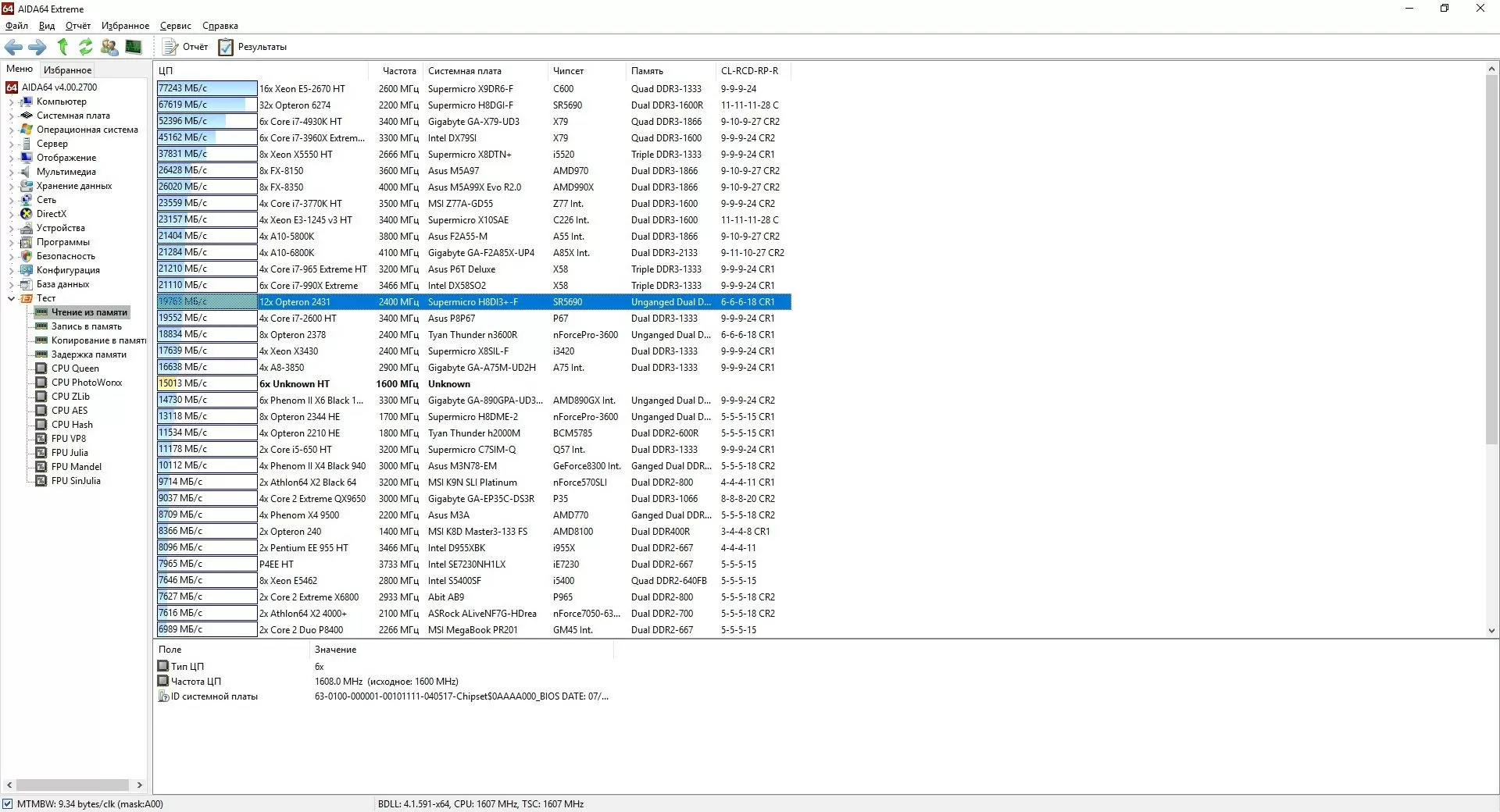Open the Задержка памяти benchmark
This screenshot has height=812, width=1500.
click(89, 354)
